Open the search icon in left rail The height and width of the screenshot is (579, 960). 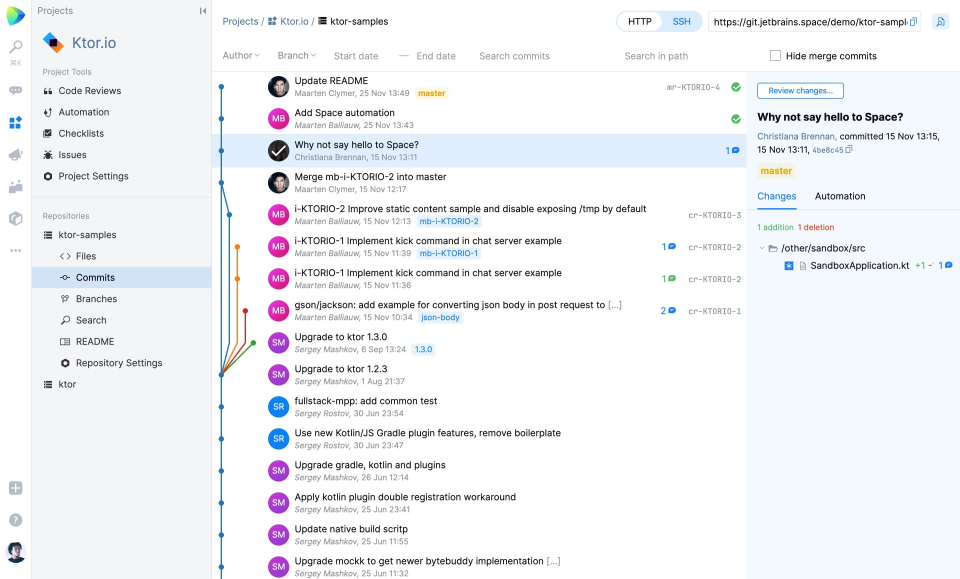pyautogui.click(x=16, y=47)
